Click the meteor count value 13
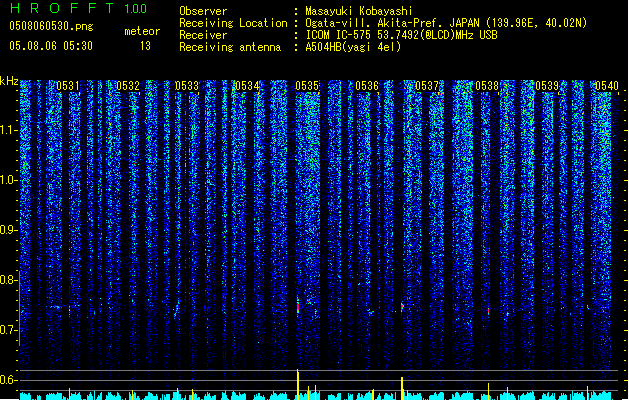This screenshot has height=400, width=629. 145,46
